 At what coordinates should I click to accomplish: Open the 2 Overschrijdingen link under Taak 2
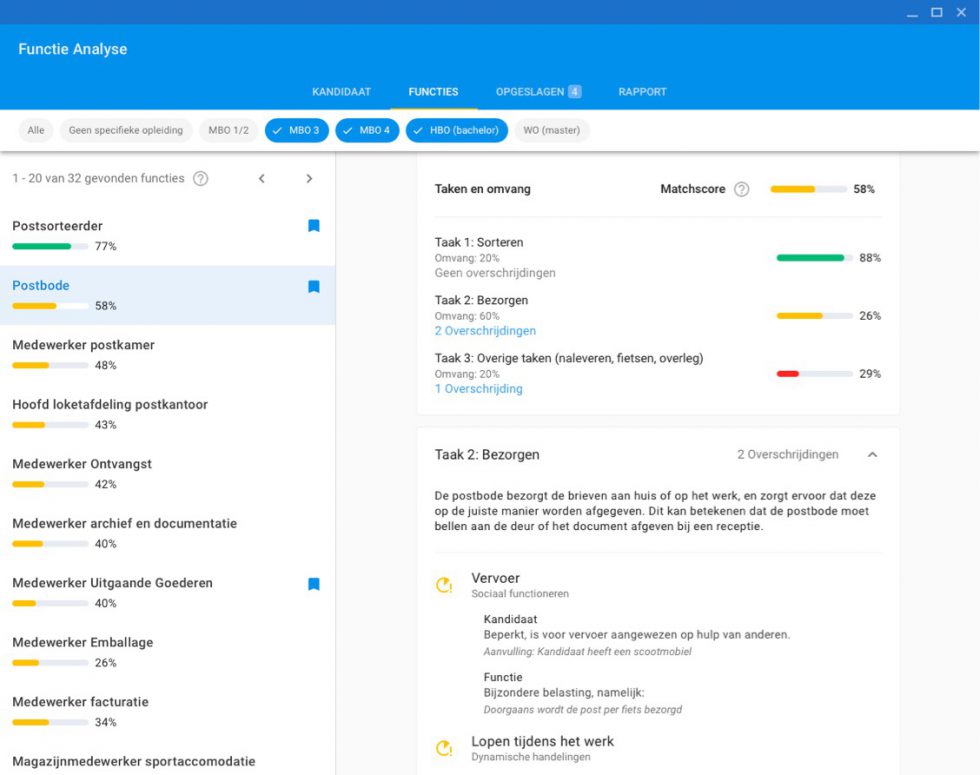[483, 330]
